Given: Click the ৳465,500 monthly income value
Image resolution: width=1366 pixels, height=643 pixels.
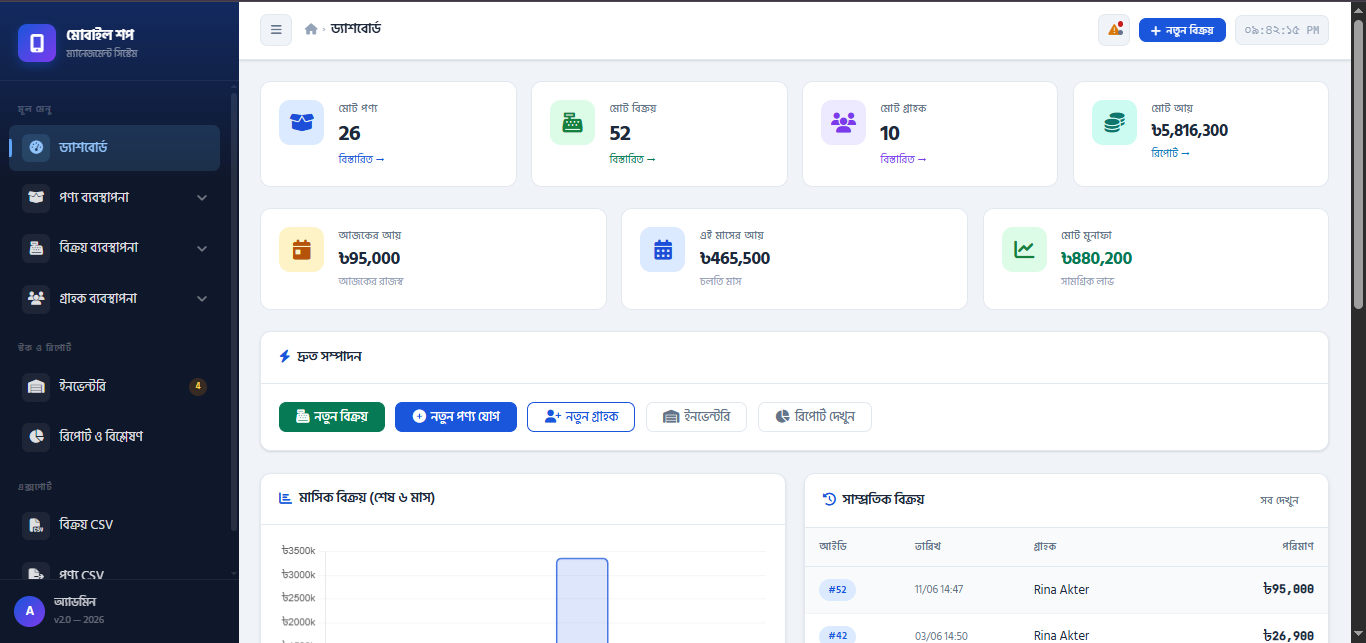Looking at the screenshot, I should click(735, 258).
